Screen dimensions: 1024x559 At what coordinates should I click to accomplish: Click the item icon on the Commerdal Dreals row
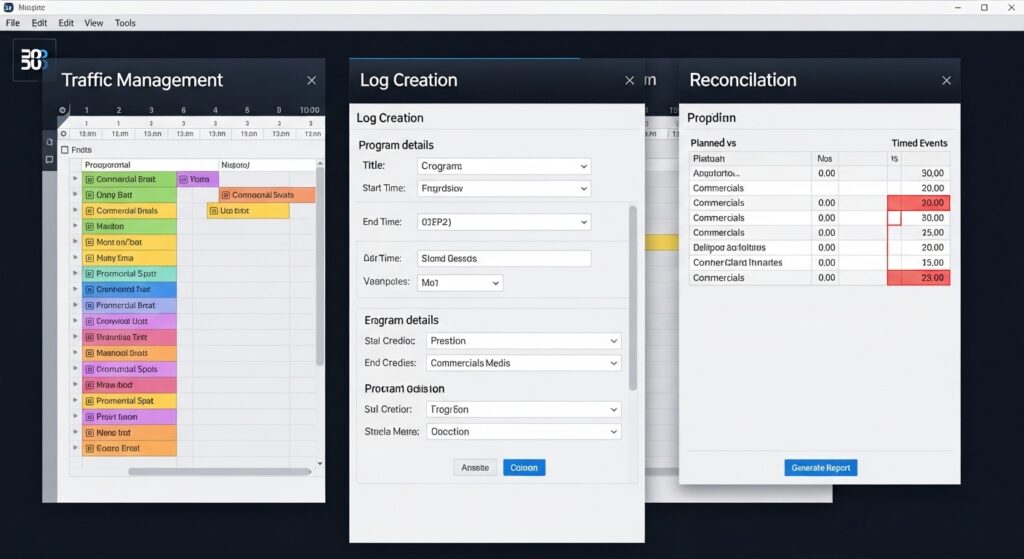89,211
